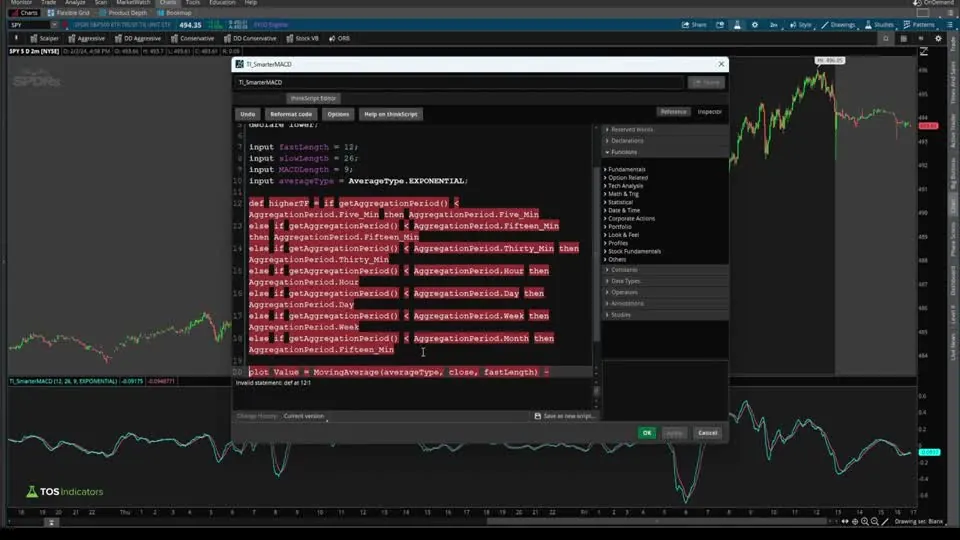Expand the Declarations section

(x=665, y=141)
